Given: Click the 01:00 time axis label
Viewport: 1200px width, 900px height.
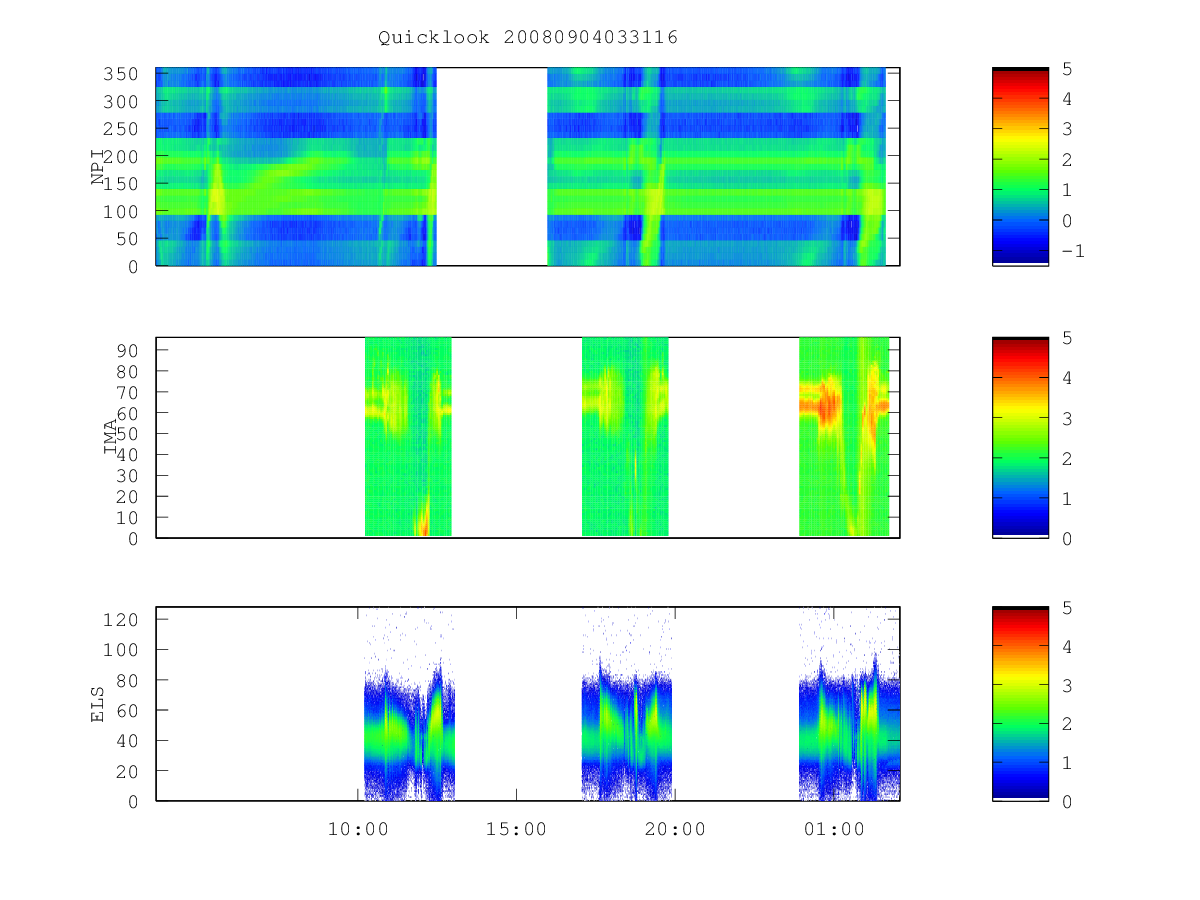Looking at the screenshot, I should pos(834,829).
